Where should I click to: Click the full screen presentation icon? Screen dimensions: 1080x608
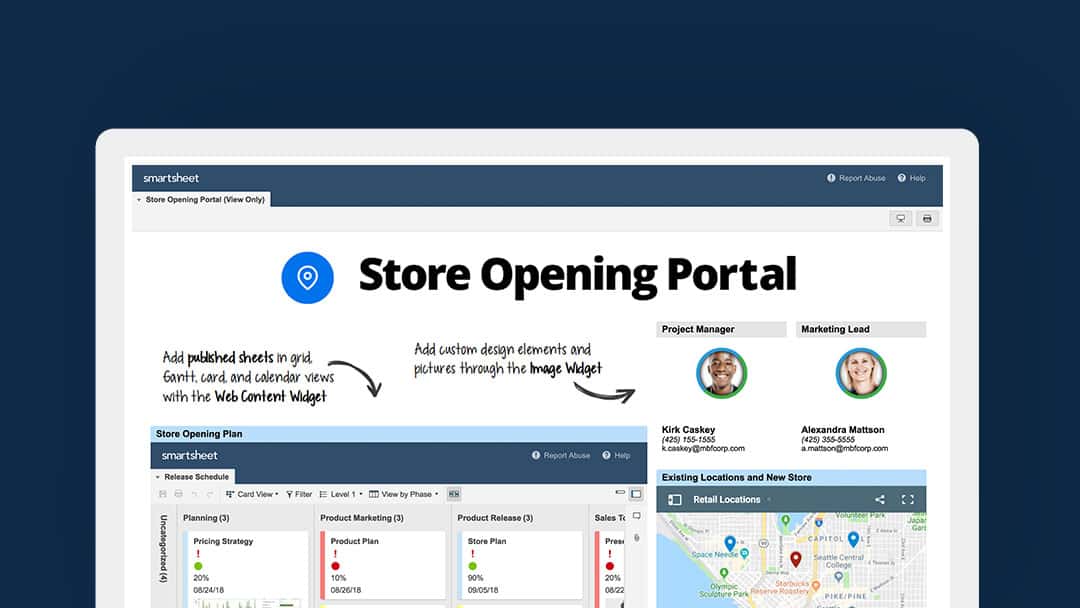(x=901, y=218)
